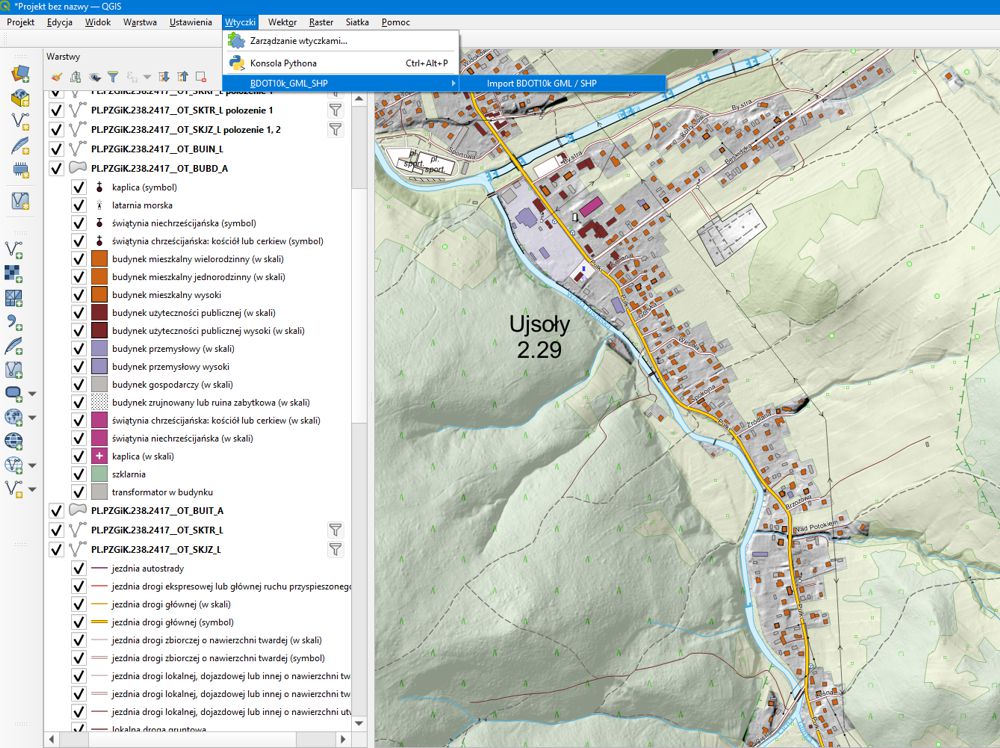Create a new virtual layer
This screenshot has width=1000, height=748.
(20, 201)
